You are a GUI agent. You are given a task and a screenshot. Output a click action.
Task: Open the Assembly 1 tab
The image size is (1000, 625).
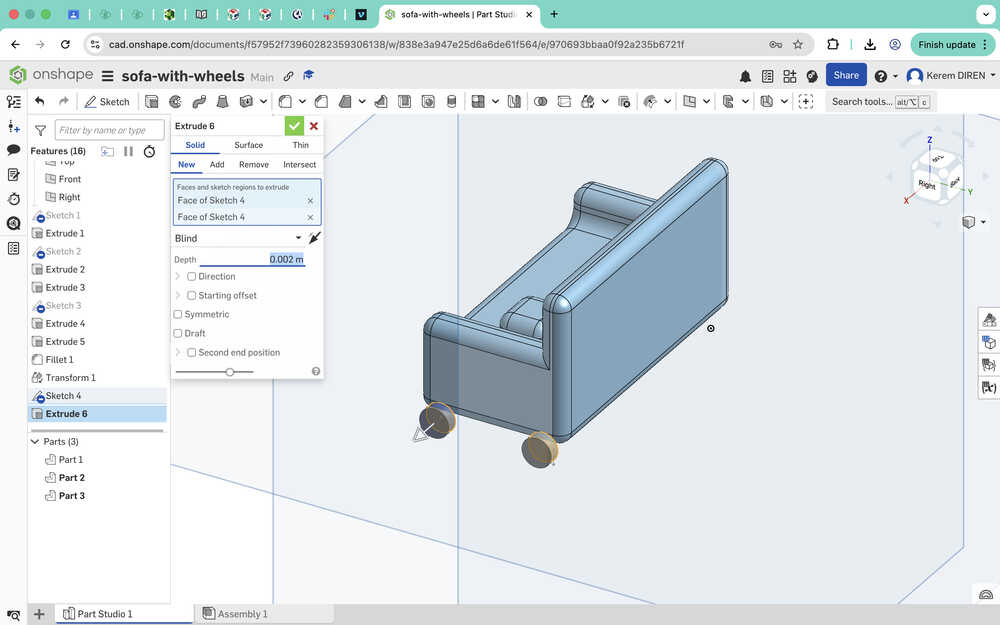click(236, 614)
